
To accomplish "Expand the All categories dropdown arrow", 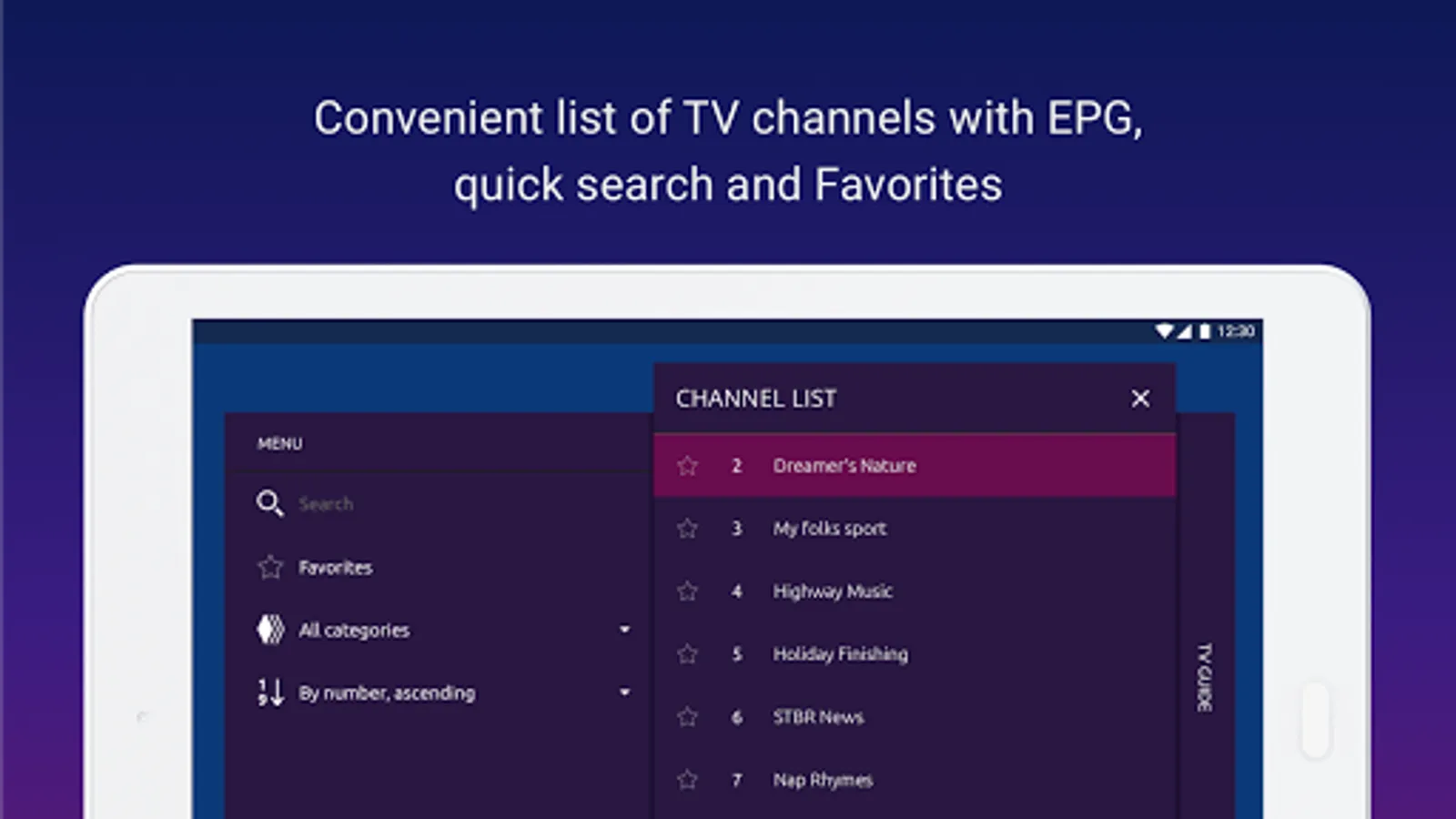I will [x=624, y=629].
